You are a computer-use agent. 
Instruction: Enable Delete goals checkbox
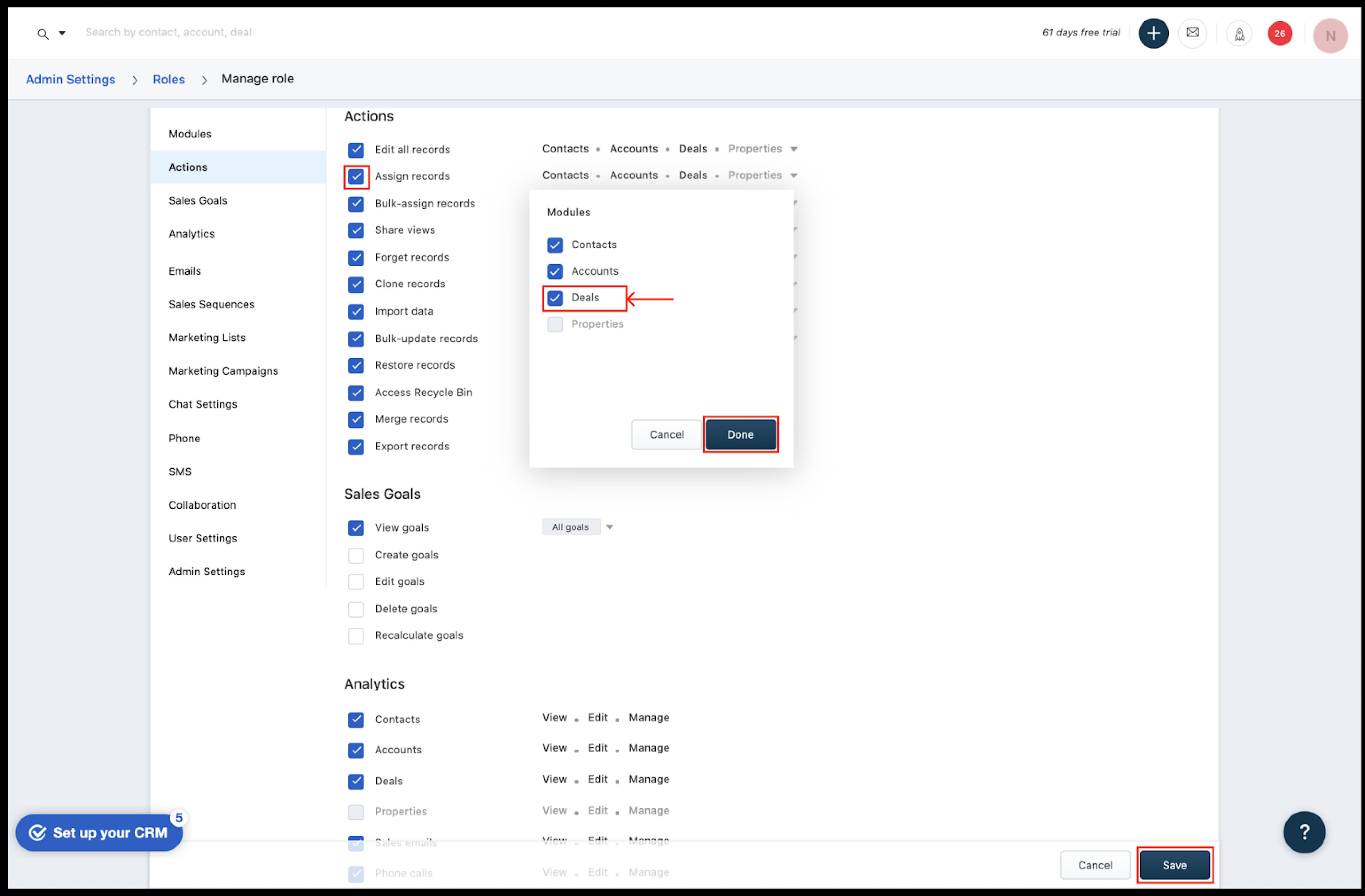pyautogui.click(x=355, y=609)
